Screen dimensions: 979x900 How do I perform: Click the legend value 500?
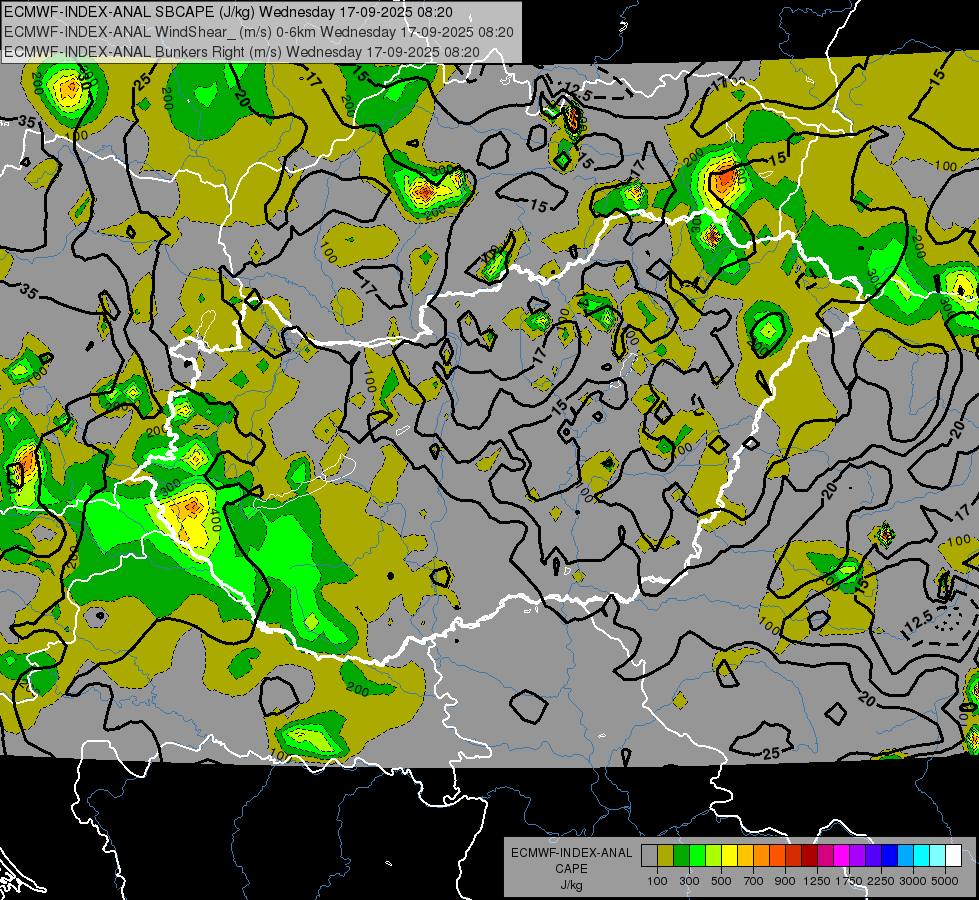click(721, 881)
